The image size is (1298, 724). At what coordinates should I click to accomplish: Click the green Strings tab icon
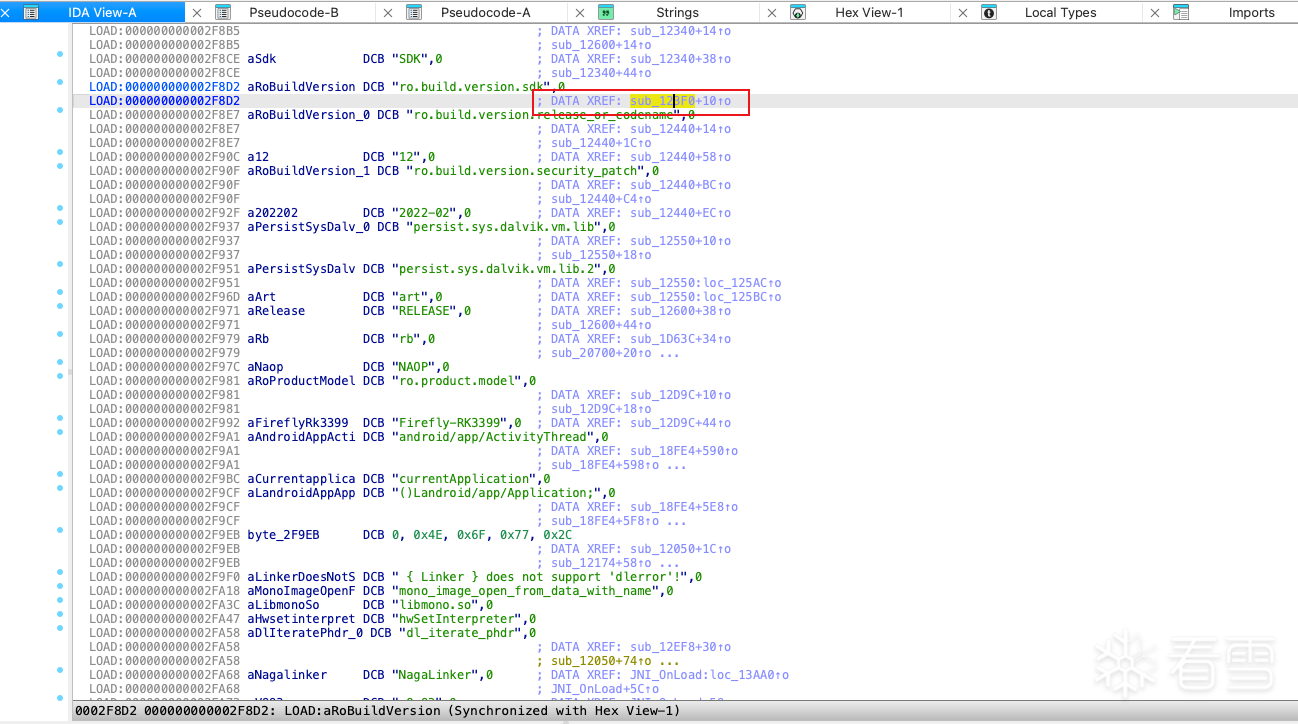pyautogui.click(x=606, y=13)
